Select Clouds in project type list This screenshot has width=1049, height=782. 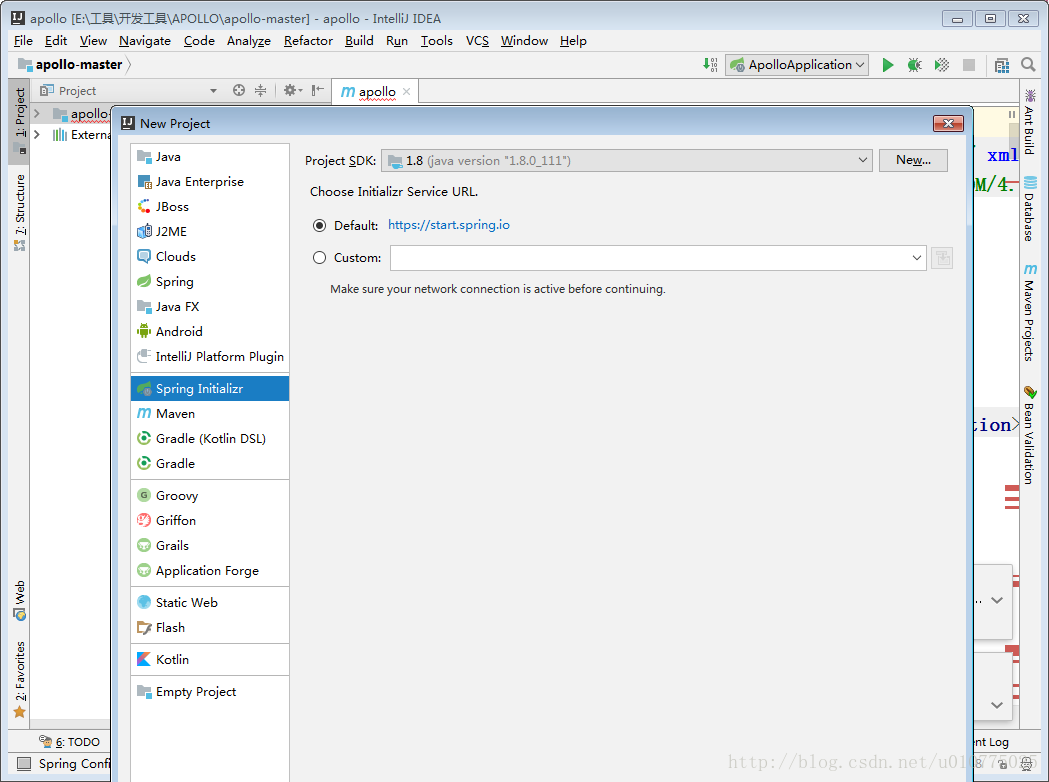click(210, 257)
